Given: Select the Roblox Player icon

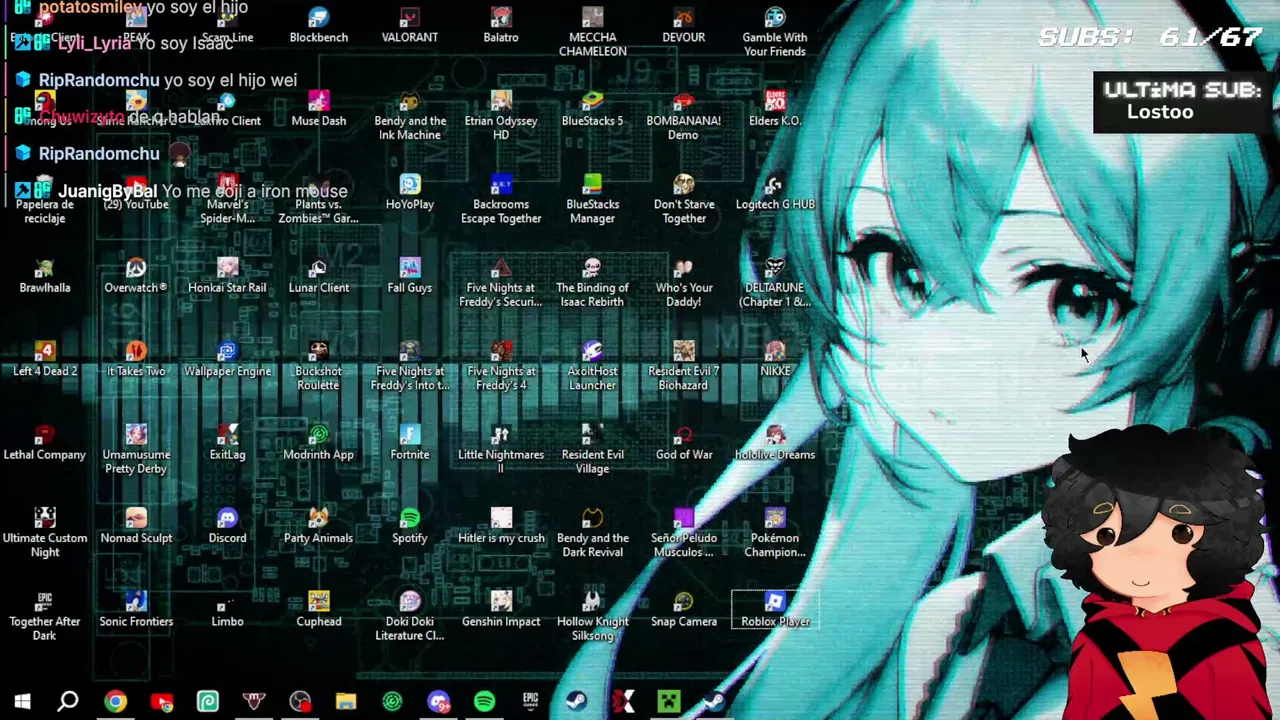Looking at the screenshot, I should pyautogui.click(x=775, y=611).
